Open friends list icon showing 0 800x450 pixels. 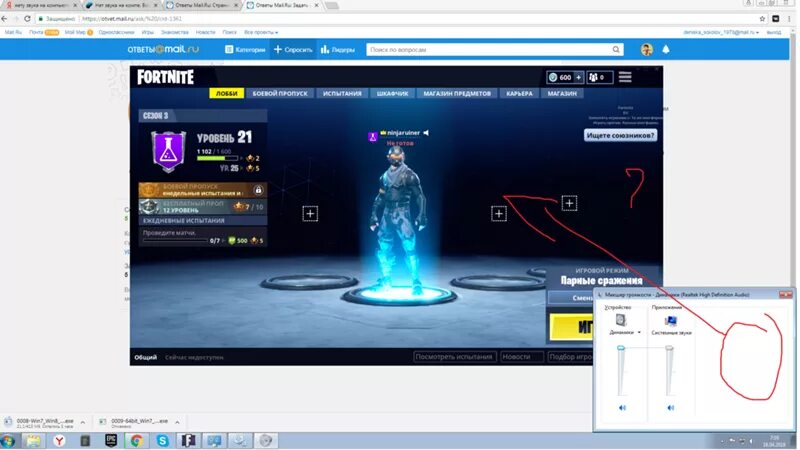(x=599, y=78)
